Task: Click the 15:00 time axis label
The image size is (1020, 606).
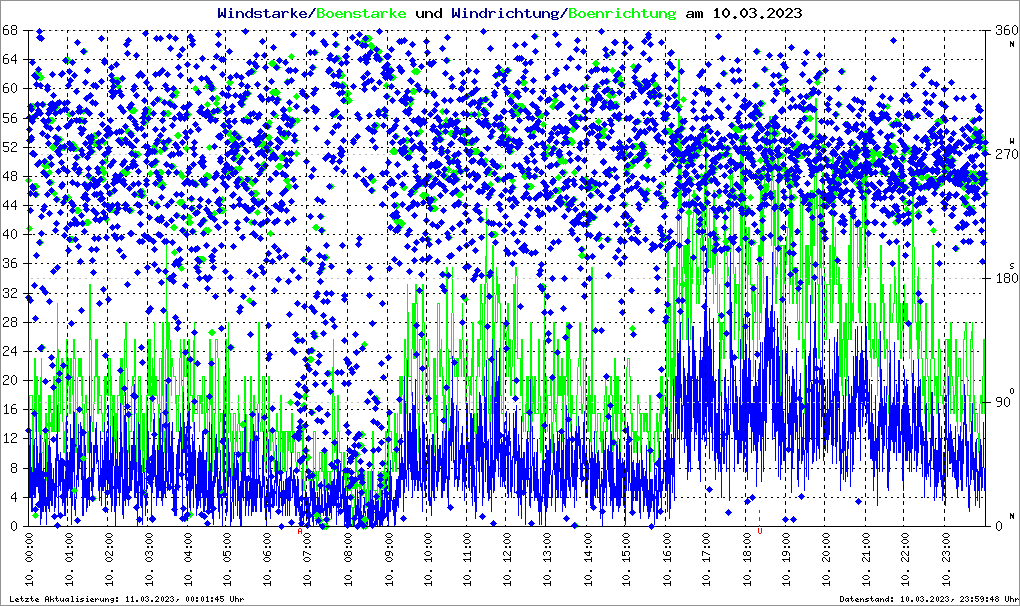Action: click(626, 559)
